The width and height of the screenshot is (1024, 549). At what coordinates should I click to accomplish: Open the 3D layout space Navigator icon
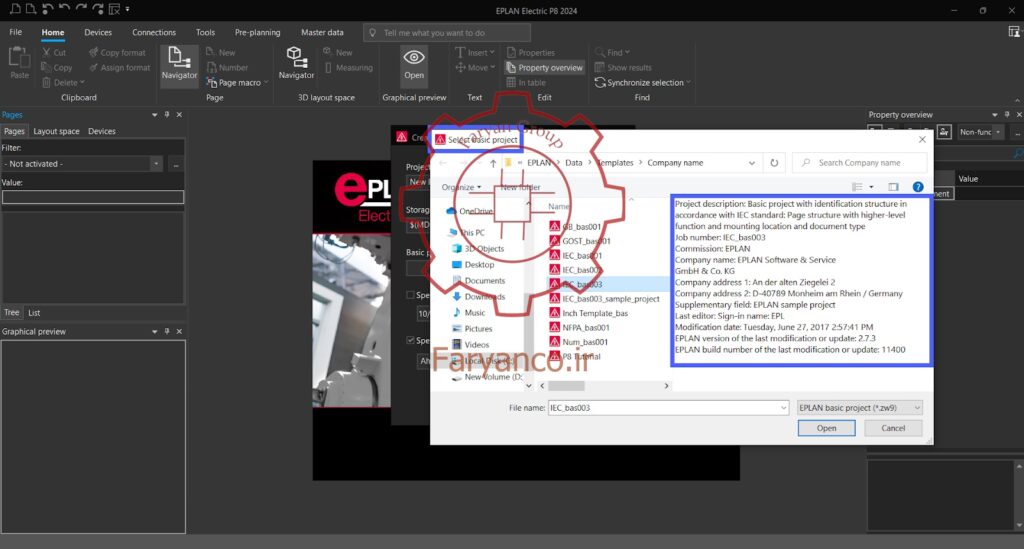[x=296, y=57]
